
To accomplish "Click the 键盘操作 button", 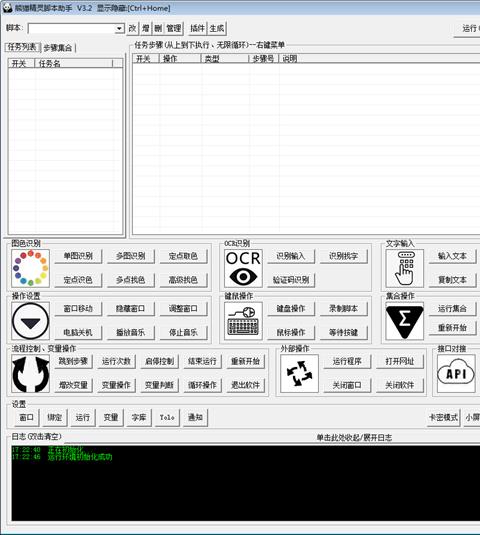I will (291, 308).
